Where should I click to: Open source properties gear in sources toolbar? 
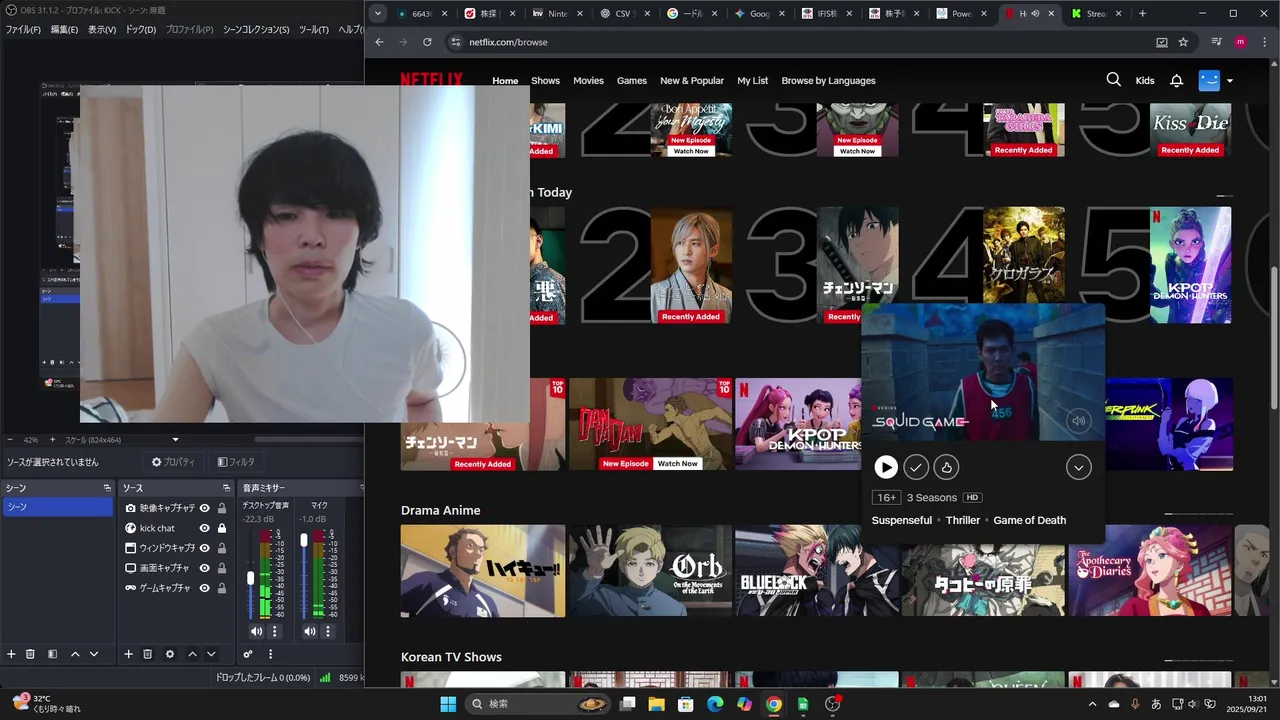(x=169, y=654)
